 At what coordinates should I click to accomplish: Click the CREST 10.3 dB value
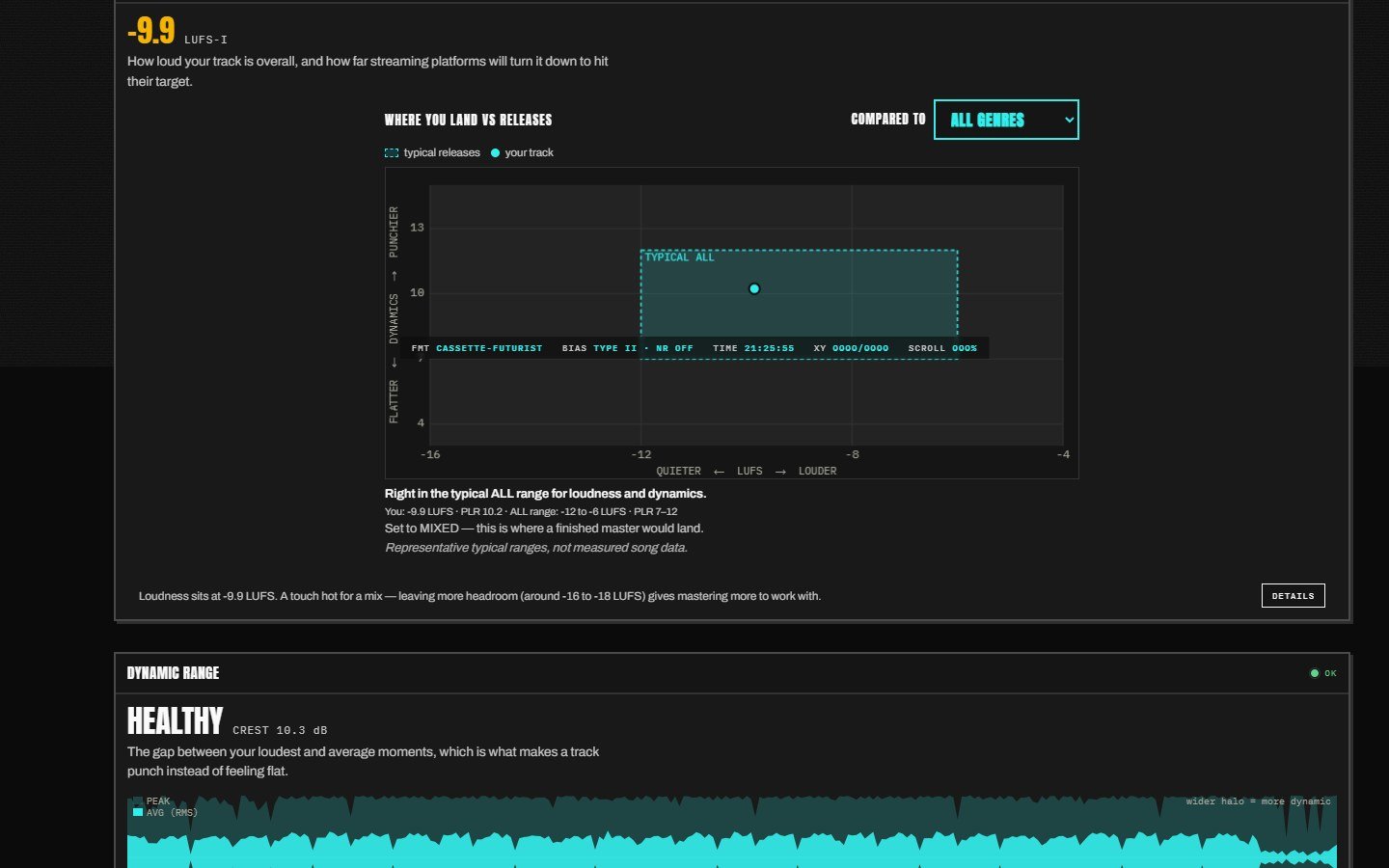pyautogui.click(x=280, y=730)
